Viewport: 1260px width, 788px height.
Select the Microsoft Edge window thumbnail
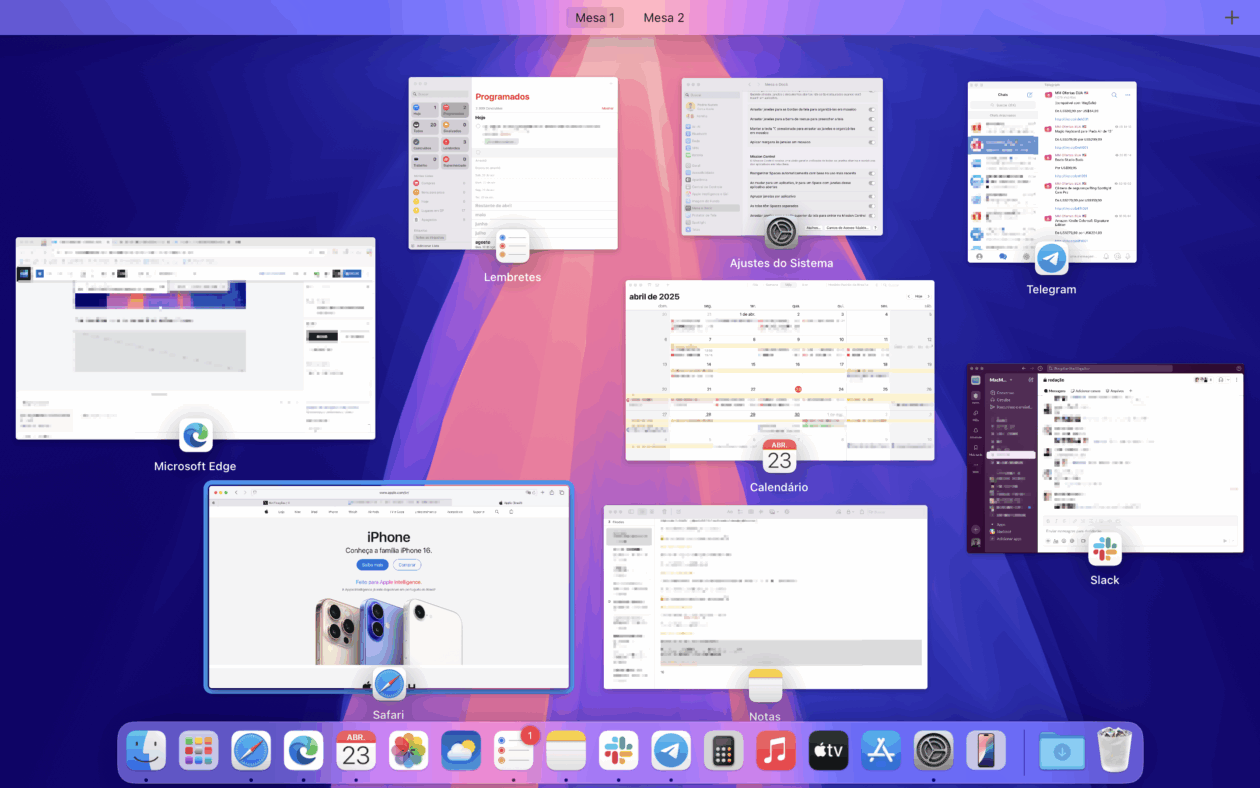pos(195,338)
